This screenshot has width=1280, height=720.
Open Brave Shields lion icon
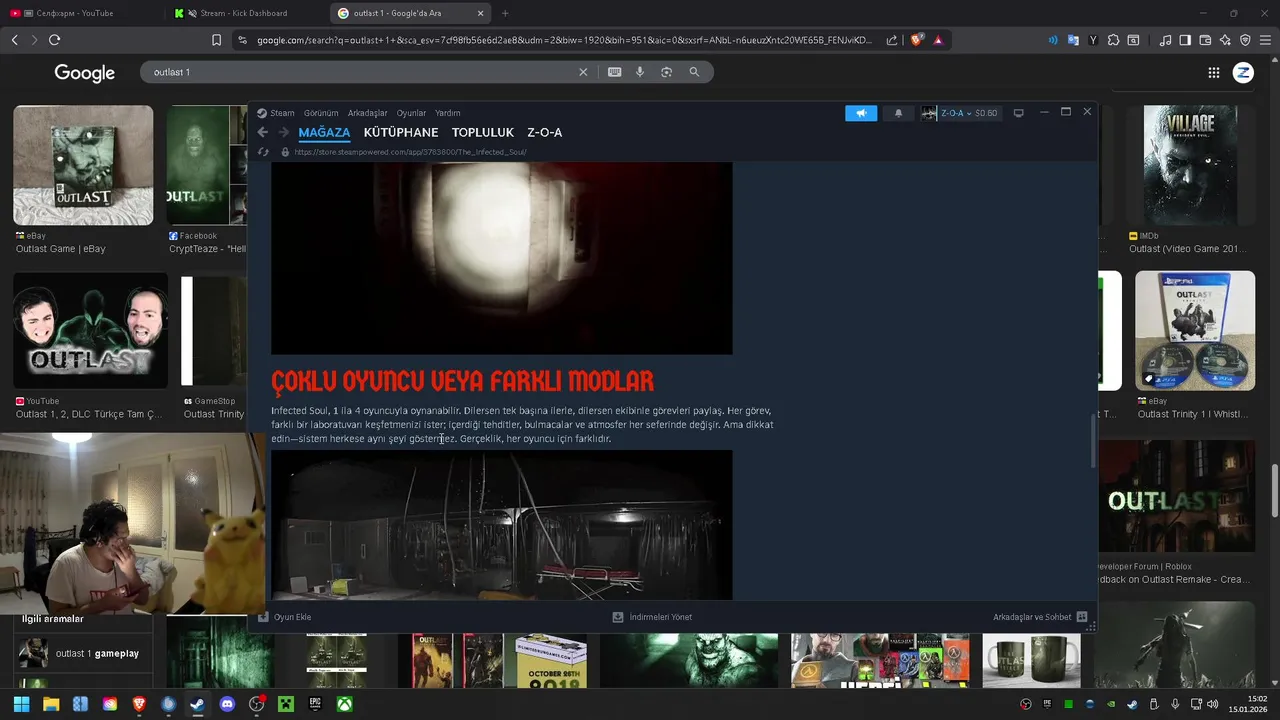(916, 40)
